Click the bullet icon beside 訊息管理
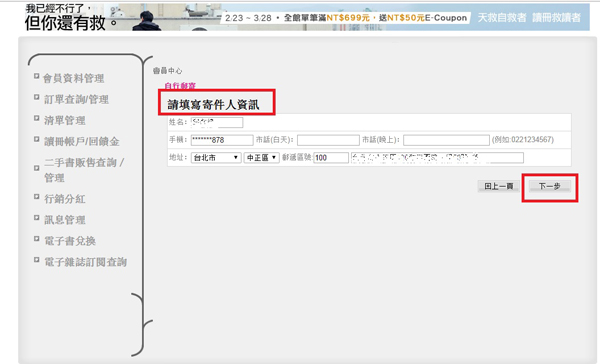The height and width of the screenshot is (364, 600). (37, 218)
